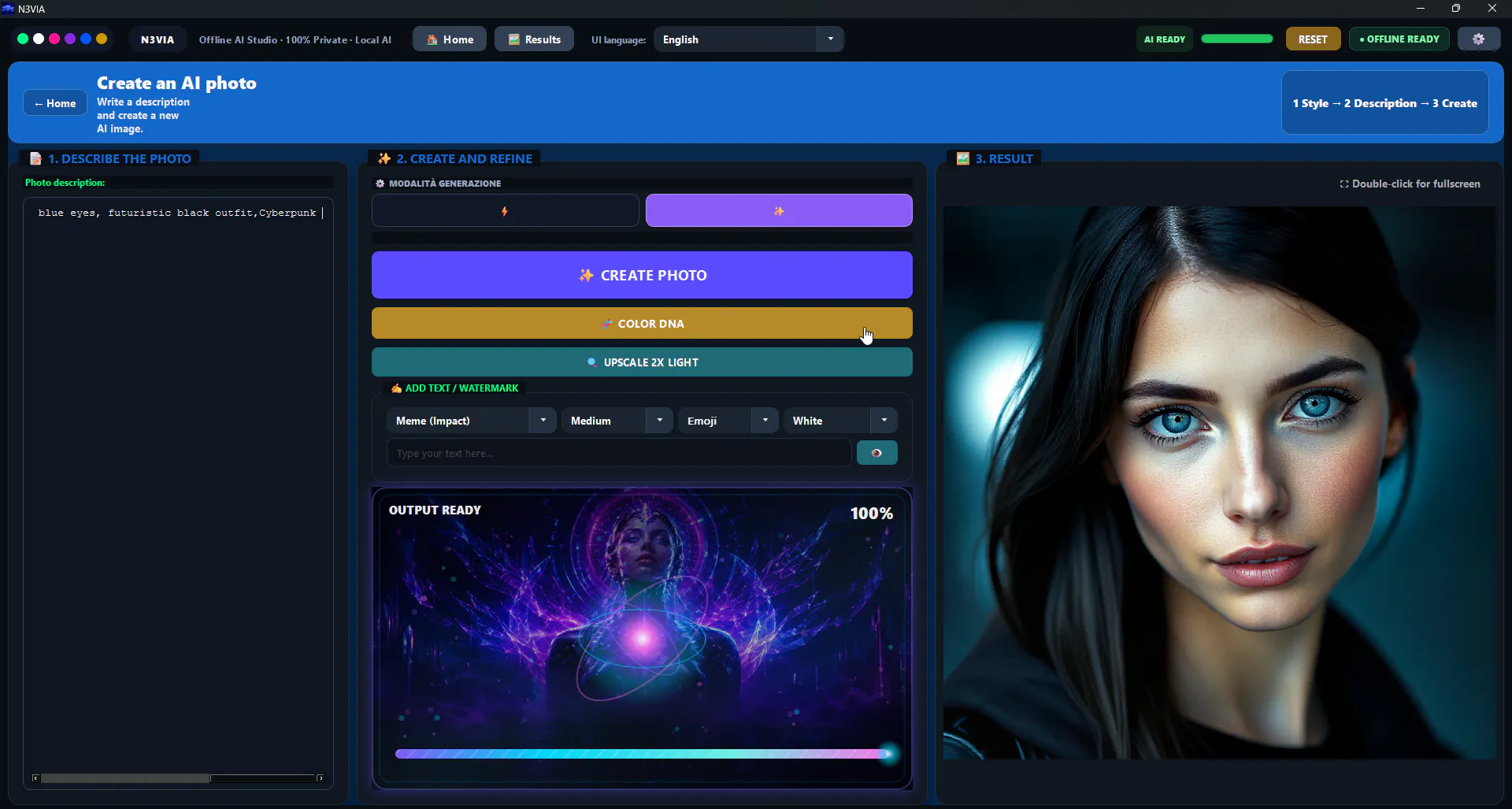Image resolution: width=1512 pixels, height=809 pixels.
Task: Click the eye preview button
Action: pyautogui.click(x=876, y=453)
